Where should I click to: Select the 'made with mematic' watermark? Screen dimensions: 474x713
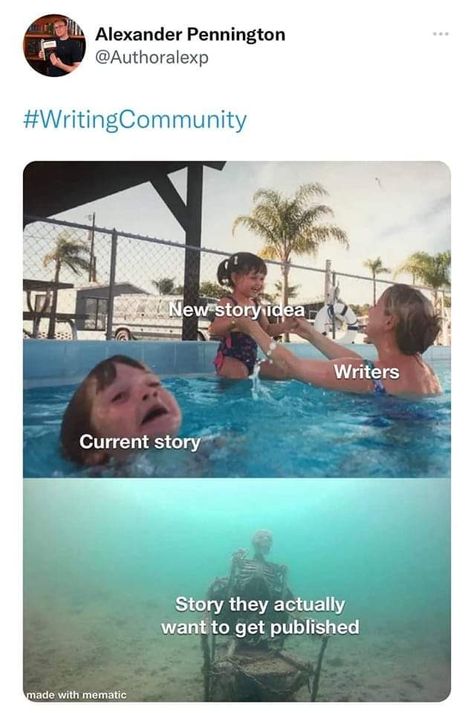(76, 695)
